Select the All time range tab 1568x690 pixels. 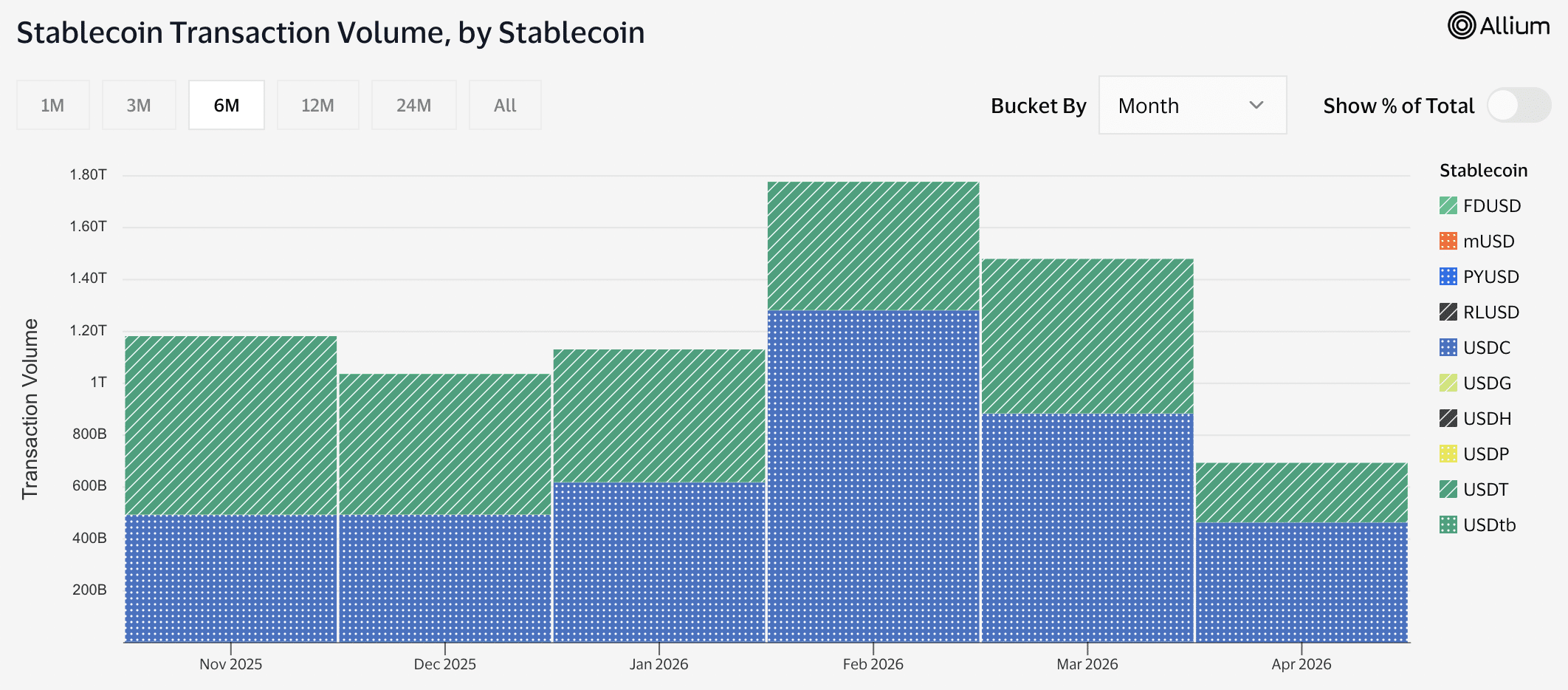[x=505, y=105]
